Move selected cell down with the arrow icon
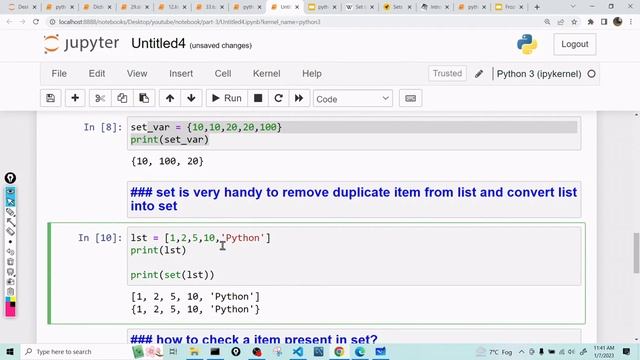 191,98
